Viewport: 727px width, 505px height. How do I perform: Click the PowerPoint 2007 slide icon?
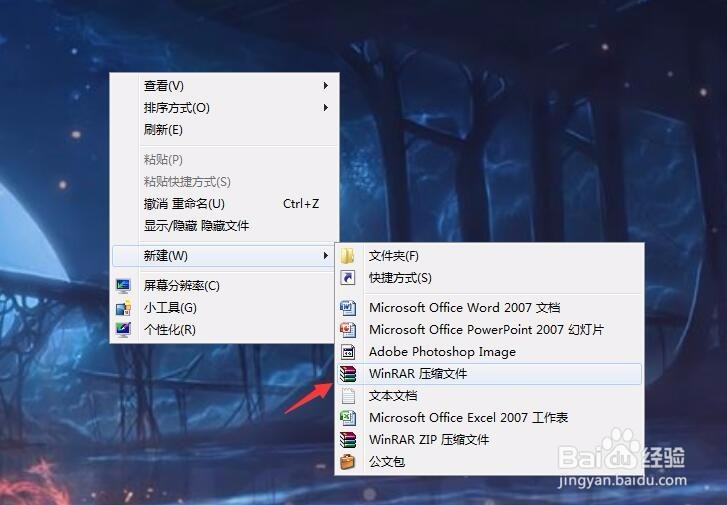click(348, 330)
